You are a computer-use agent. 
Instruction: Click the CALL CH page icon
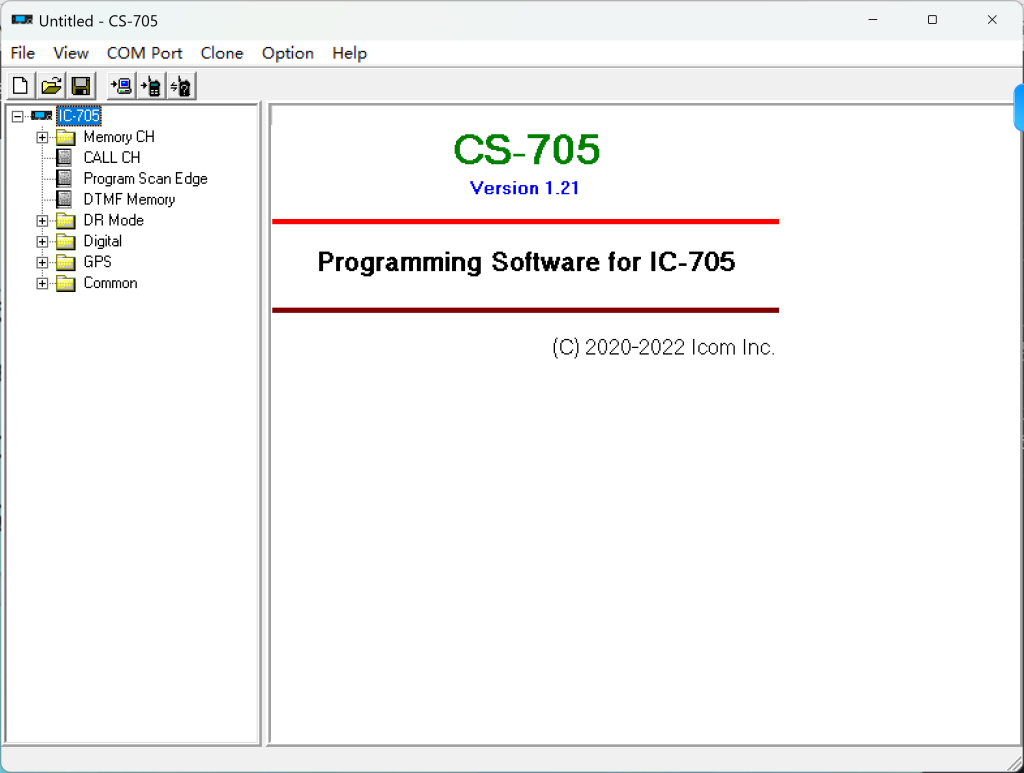64,157
